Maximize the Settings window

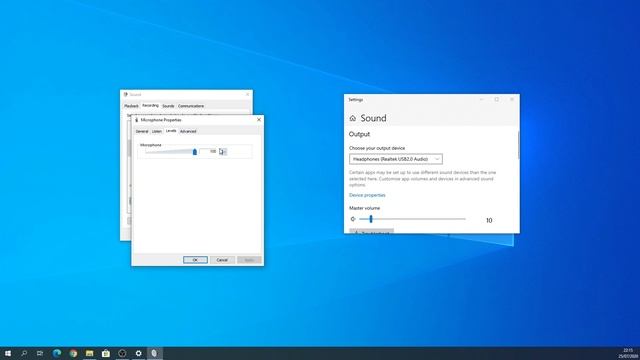(x=497, y=100)
